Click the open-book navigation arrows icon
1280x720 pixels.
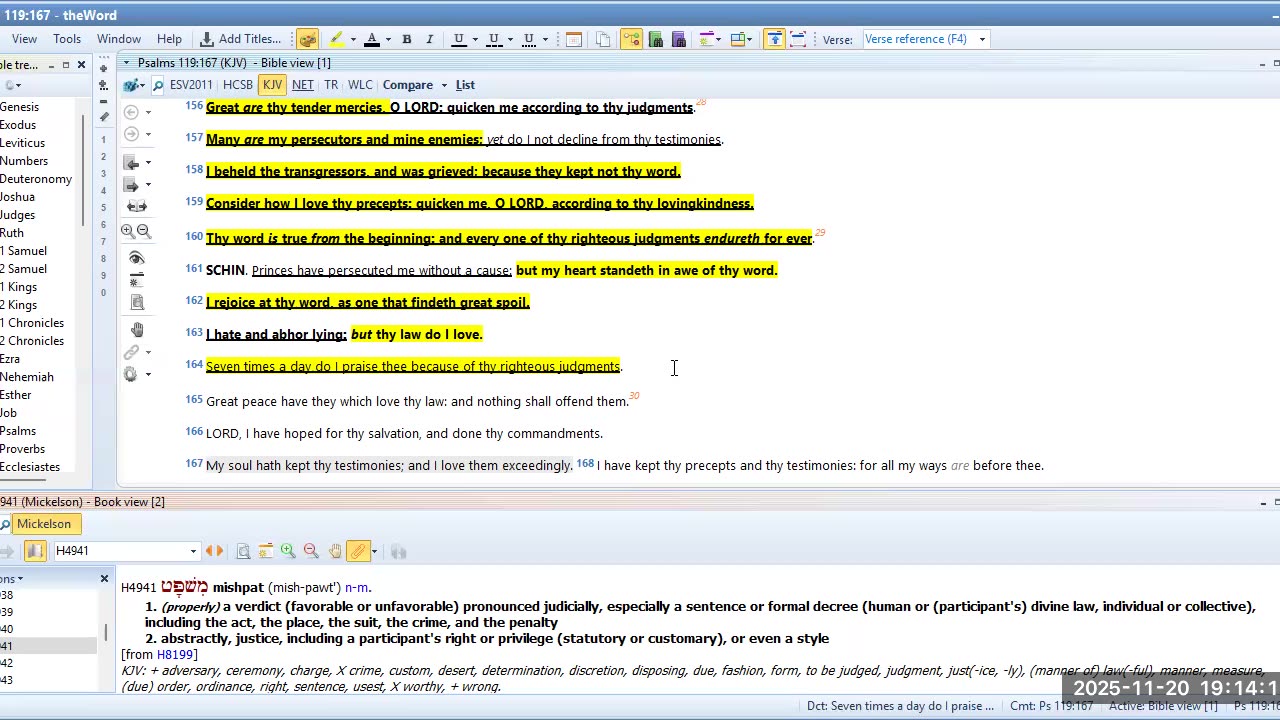click(137, 206)
